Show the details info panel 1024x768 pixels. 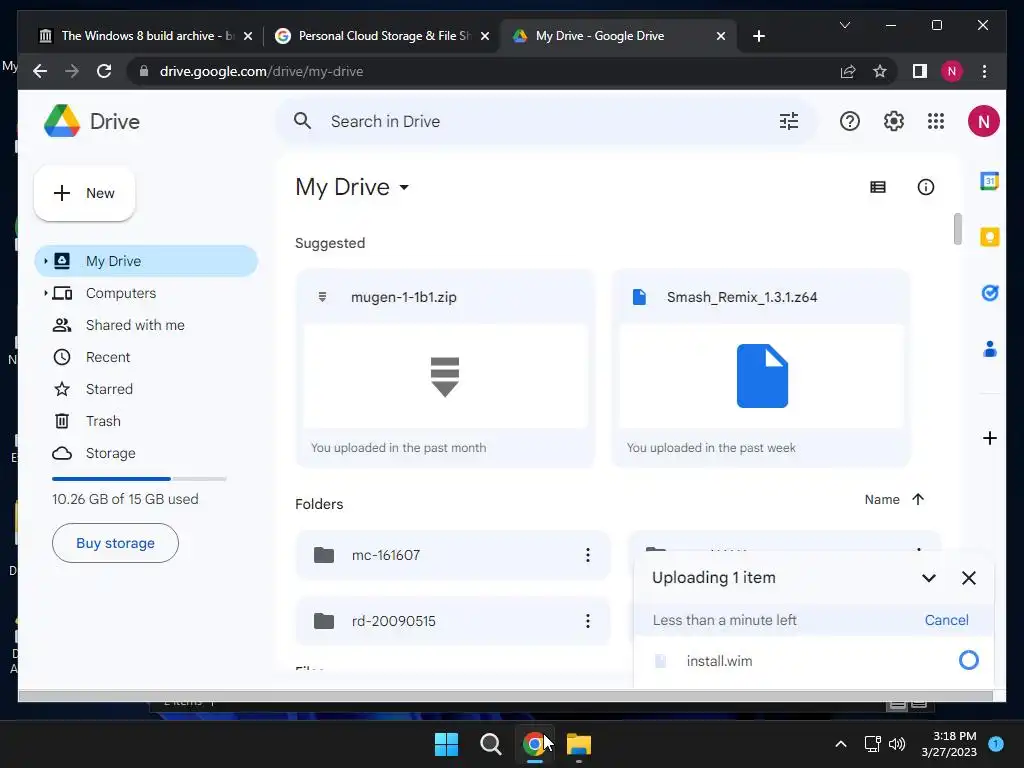point(925,187)
